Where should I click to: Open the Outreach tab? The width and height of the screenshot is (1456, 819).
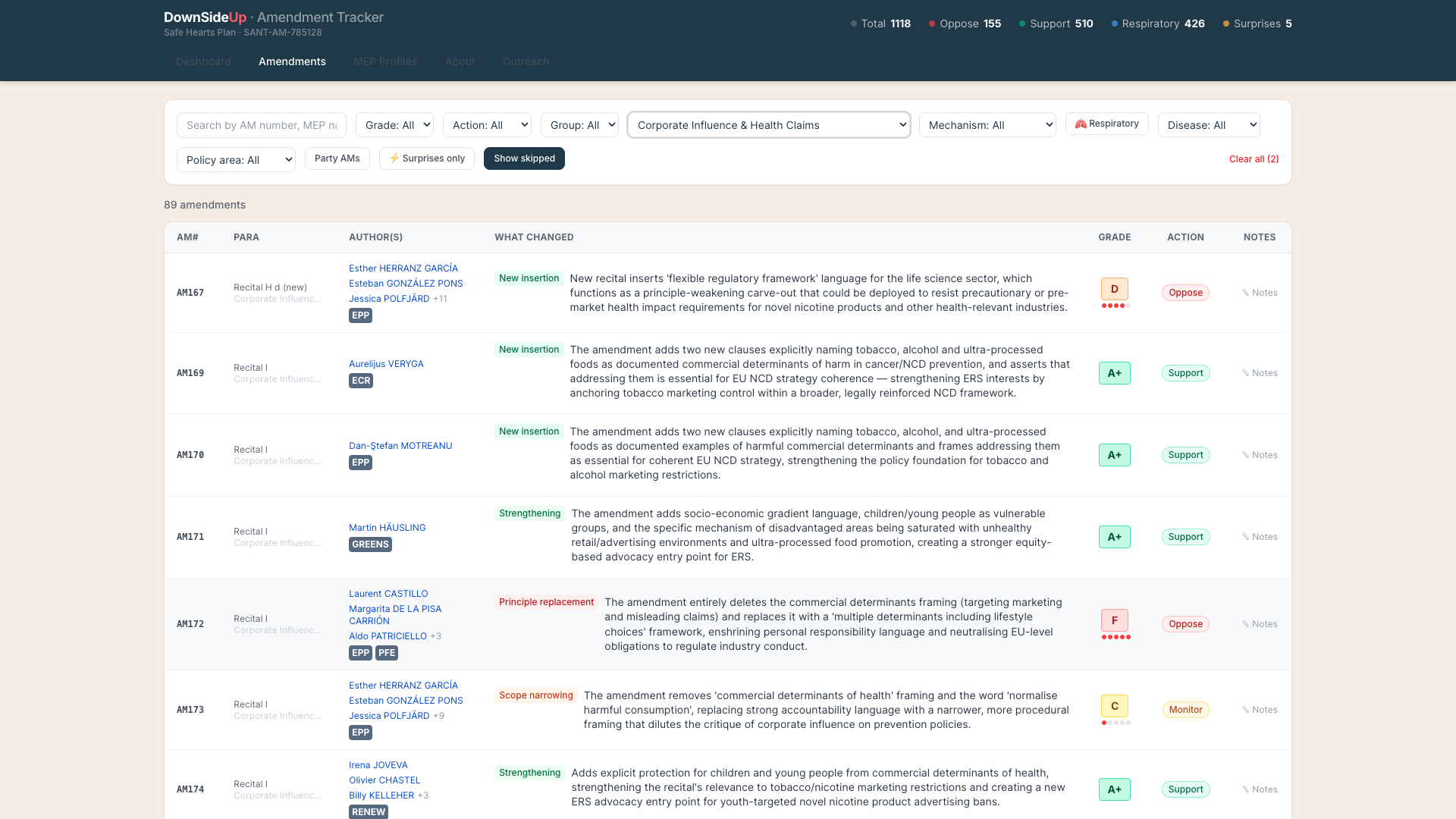(526, 61)
